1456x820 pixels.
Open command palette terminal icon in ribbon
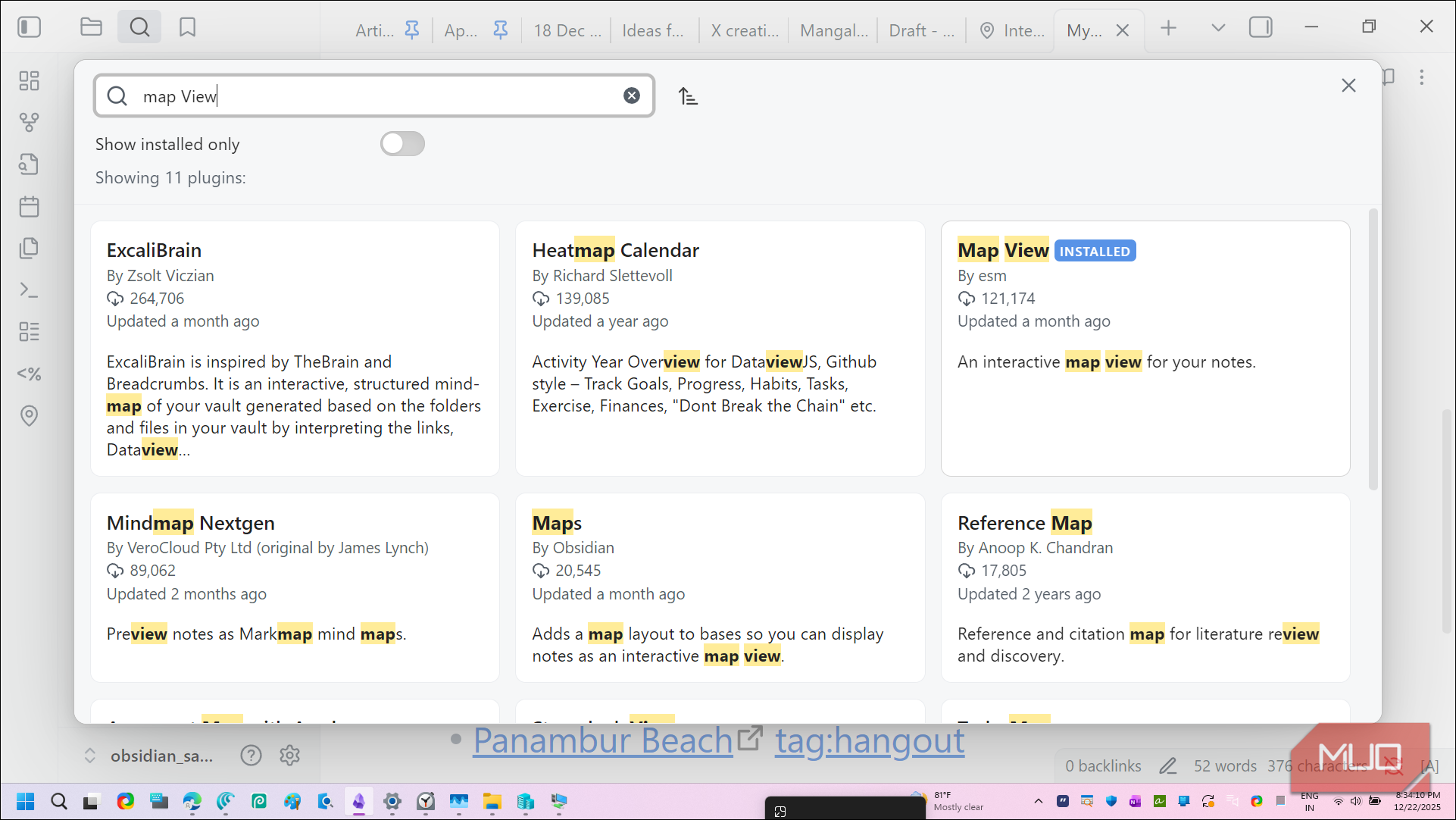(29, 290)
